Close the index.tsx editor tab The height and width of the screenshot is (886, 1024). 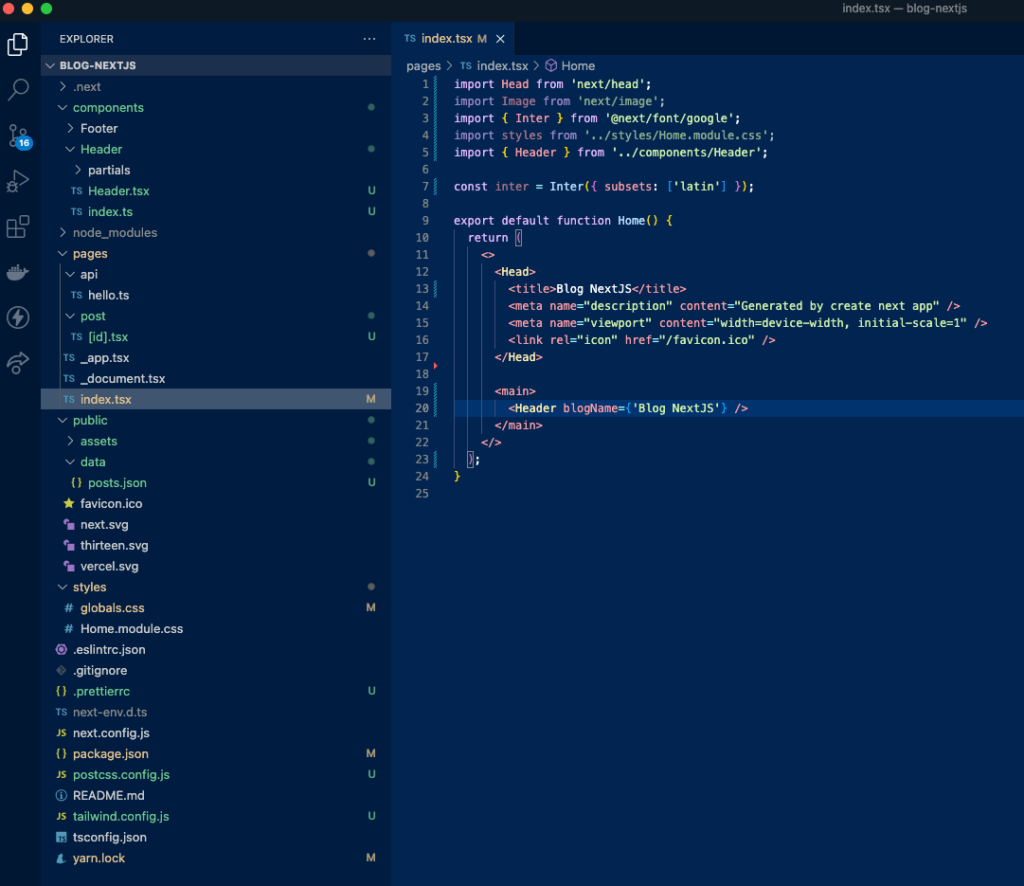(x=500, y=39)
